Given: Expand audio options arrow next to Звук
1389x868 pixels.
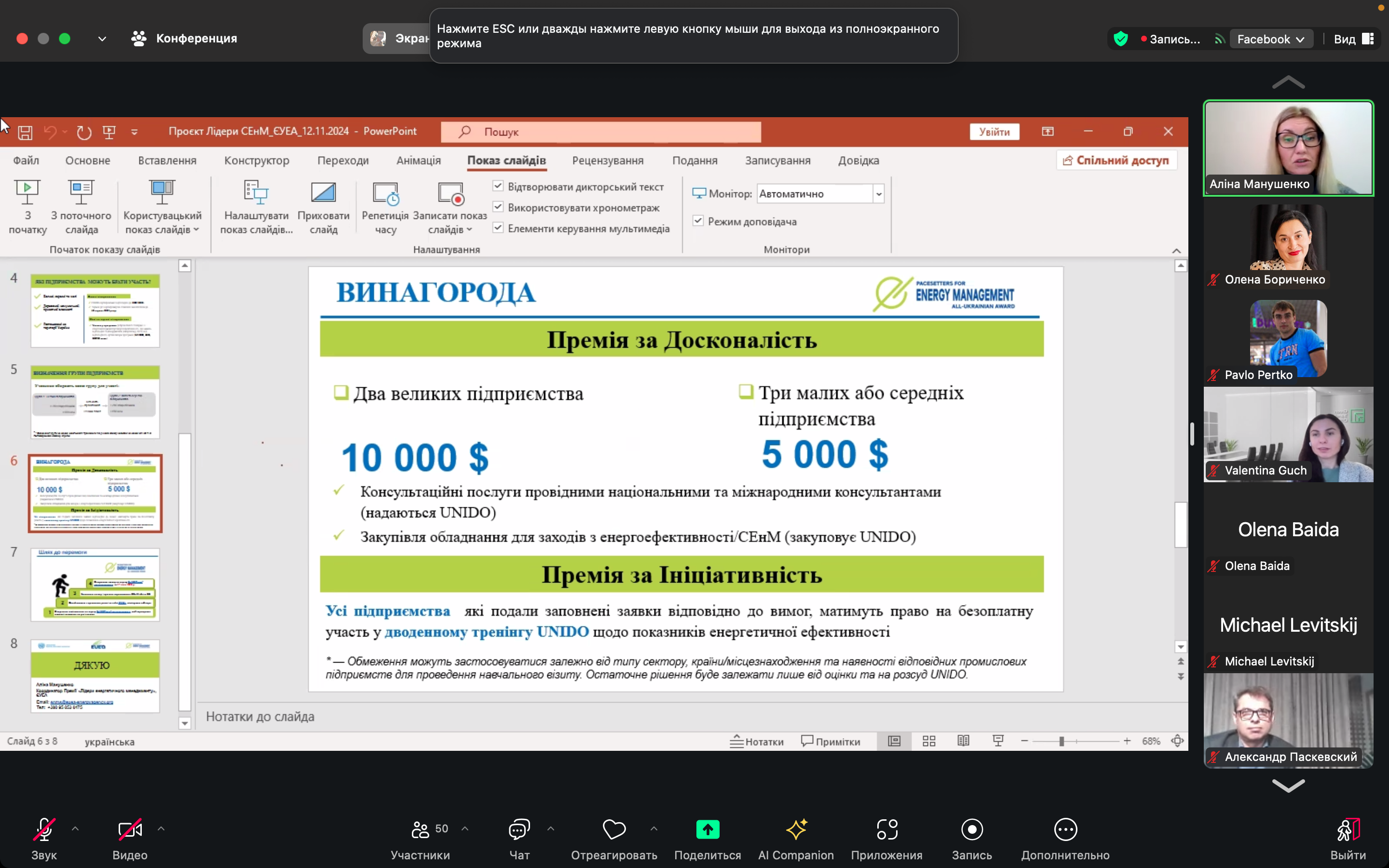Looking at the screenshot, I should point(75,828).
